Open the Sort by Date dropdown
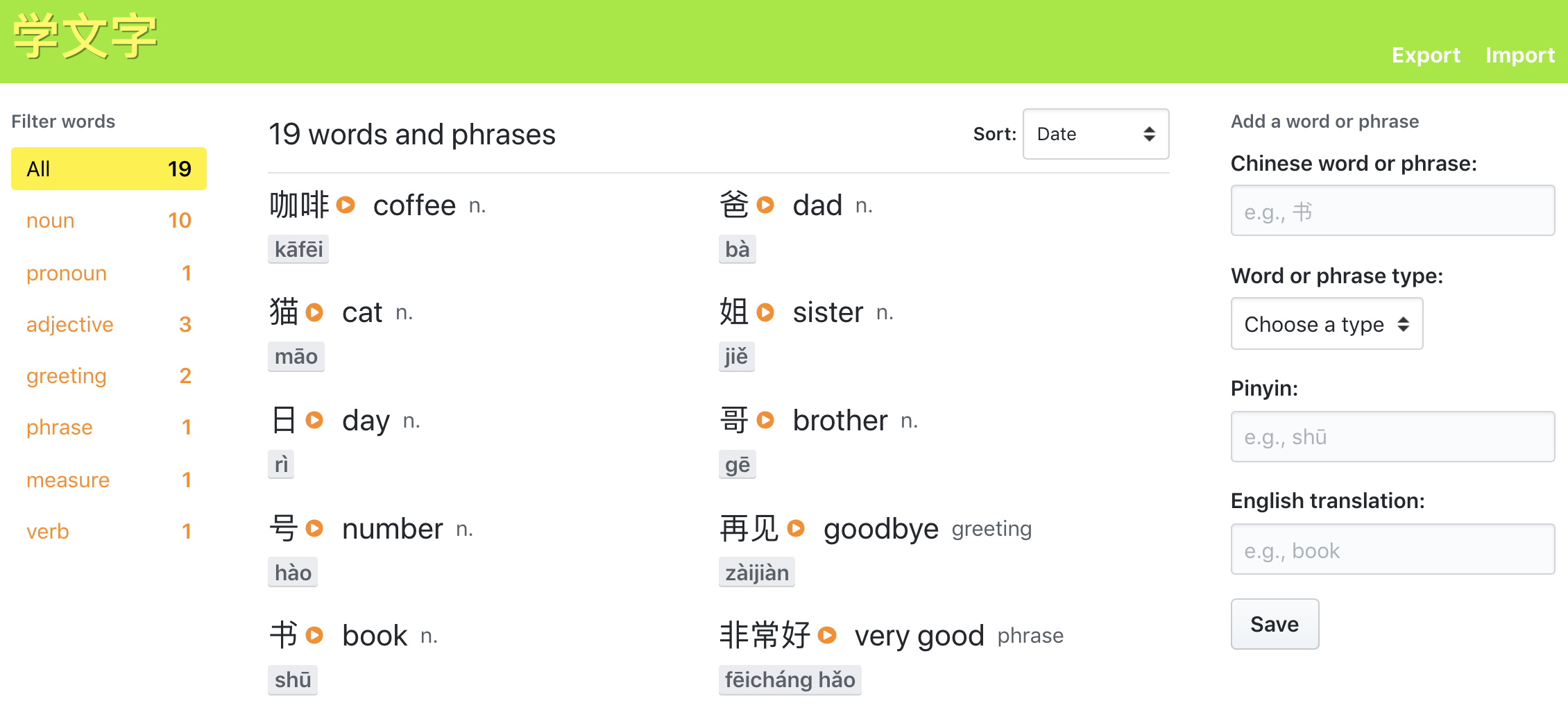 coord(1096,134)
